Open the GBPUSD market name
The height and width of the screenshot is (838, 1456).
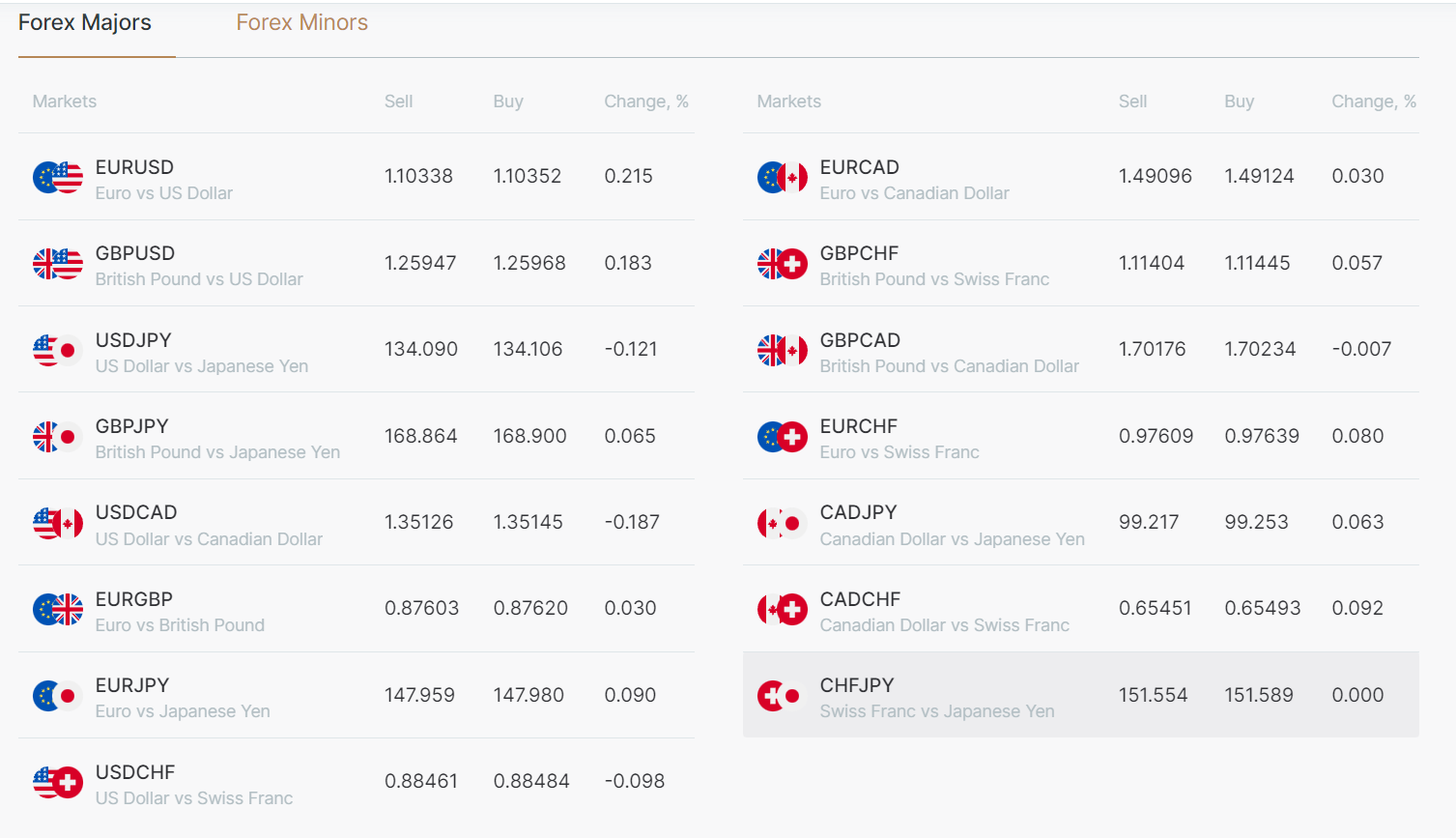135,253
